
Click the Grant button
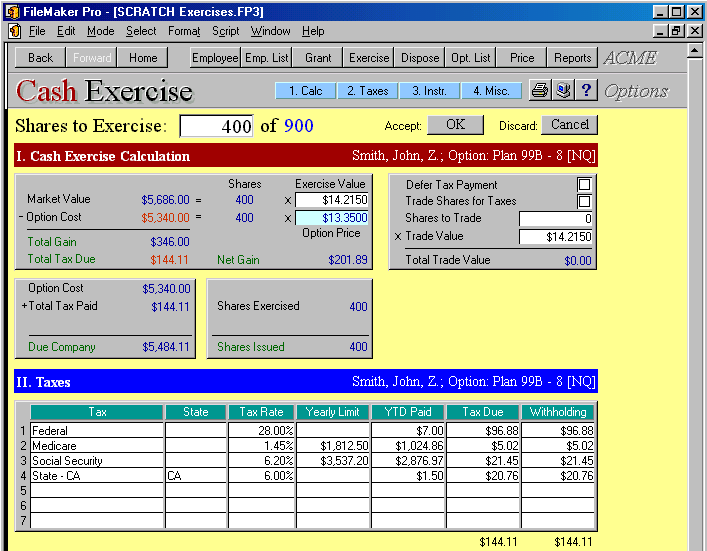point(318,58)
